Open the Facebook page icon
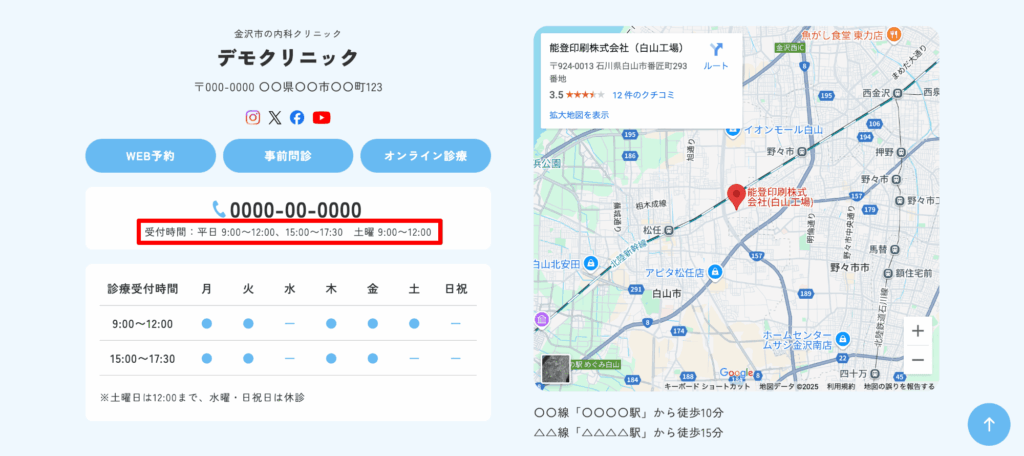This screenshot has height=456, width=1024. pos(297,117)
